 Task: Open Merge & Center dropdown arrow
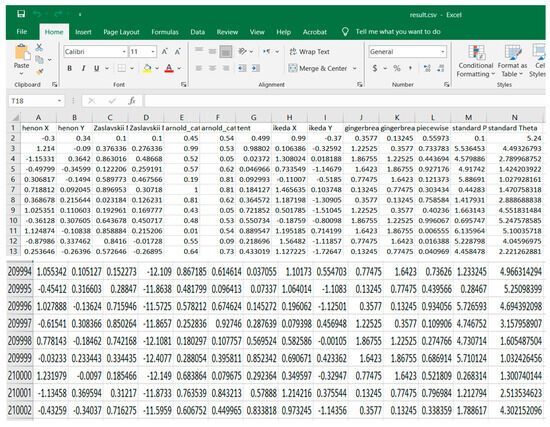355,68
